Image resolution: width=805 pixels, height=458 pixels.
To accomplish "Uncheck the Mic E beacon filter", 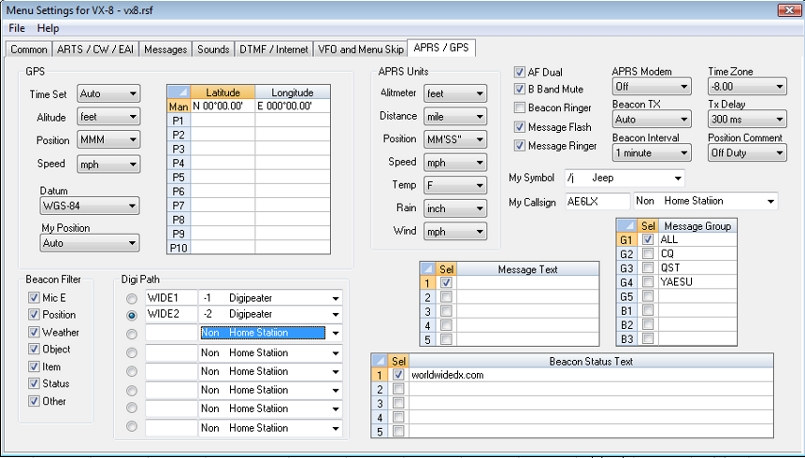I will 34,297.
